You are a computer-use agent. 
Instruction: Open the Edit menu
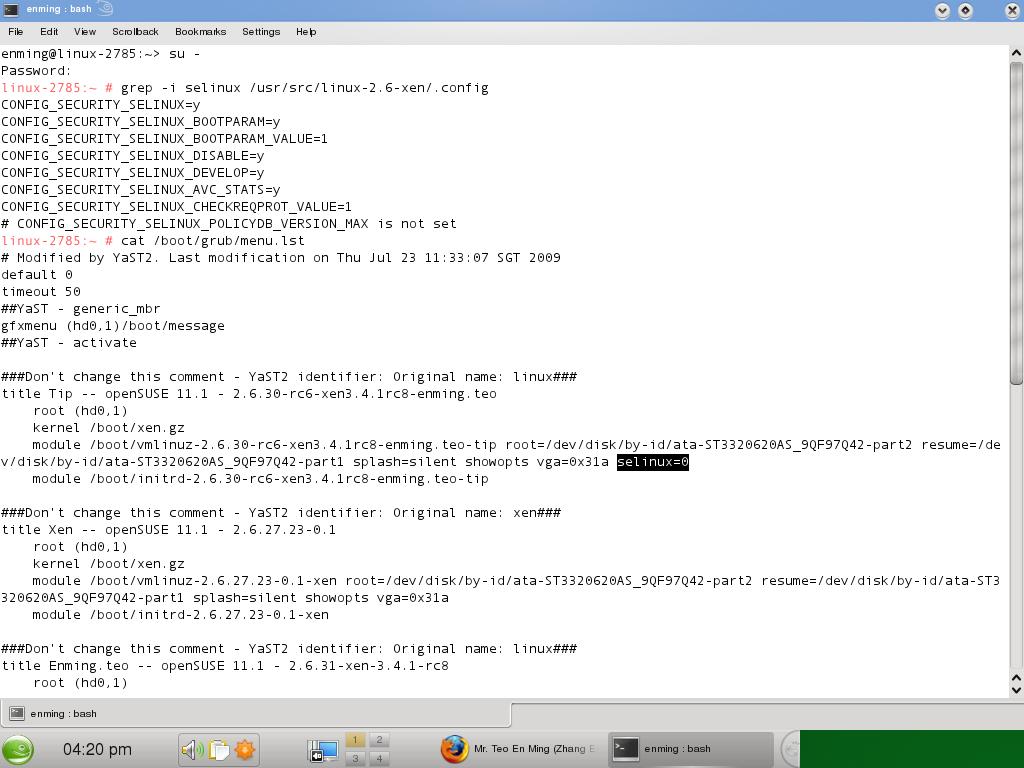49,31
